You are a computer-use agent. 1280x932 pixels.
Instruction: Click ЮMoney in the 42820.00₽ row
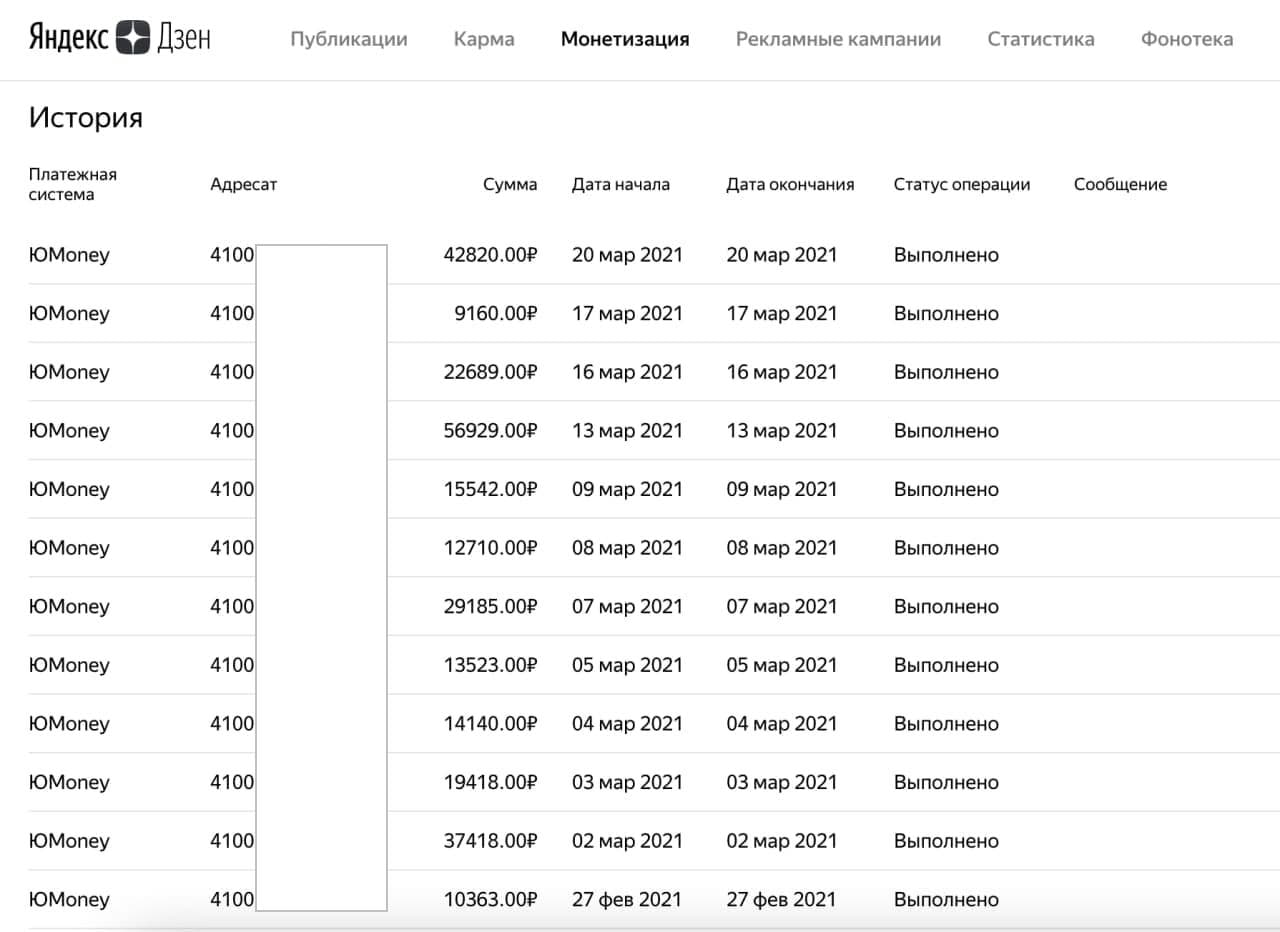coord(69,255)
